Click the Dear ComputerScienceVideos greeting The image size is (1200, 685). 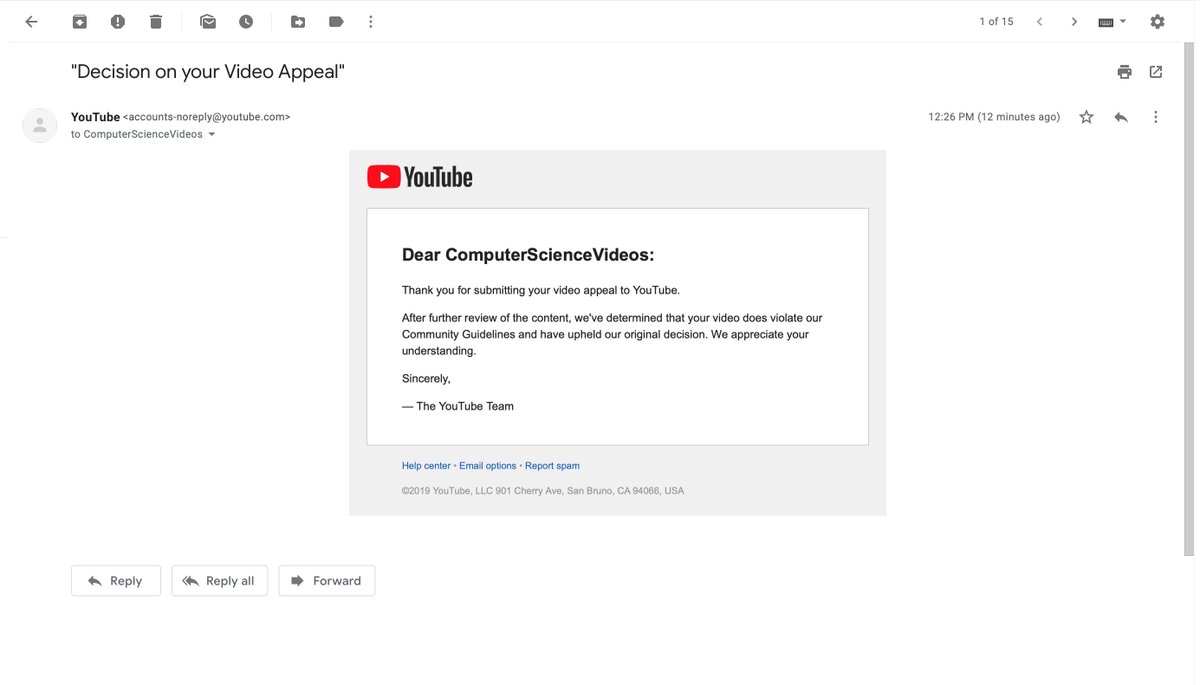(528, 255)
